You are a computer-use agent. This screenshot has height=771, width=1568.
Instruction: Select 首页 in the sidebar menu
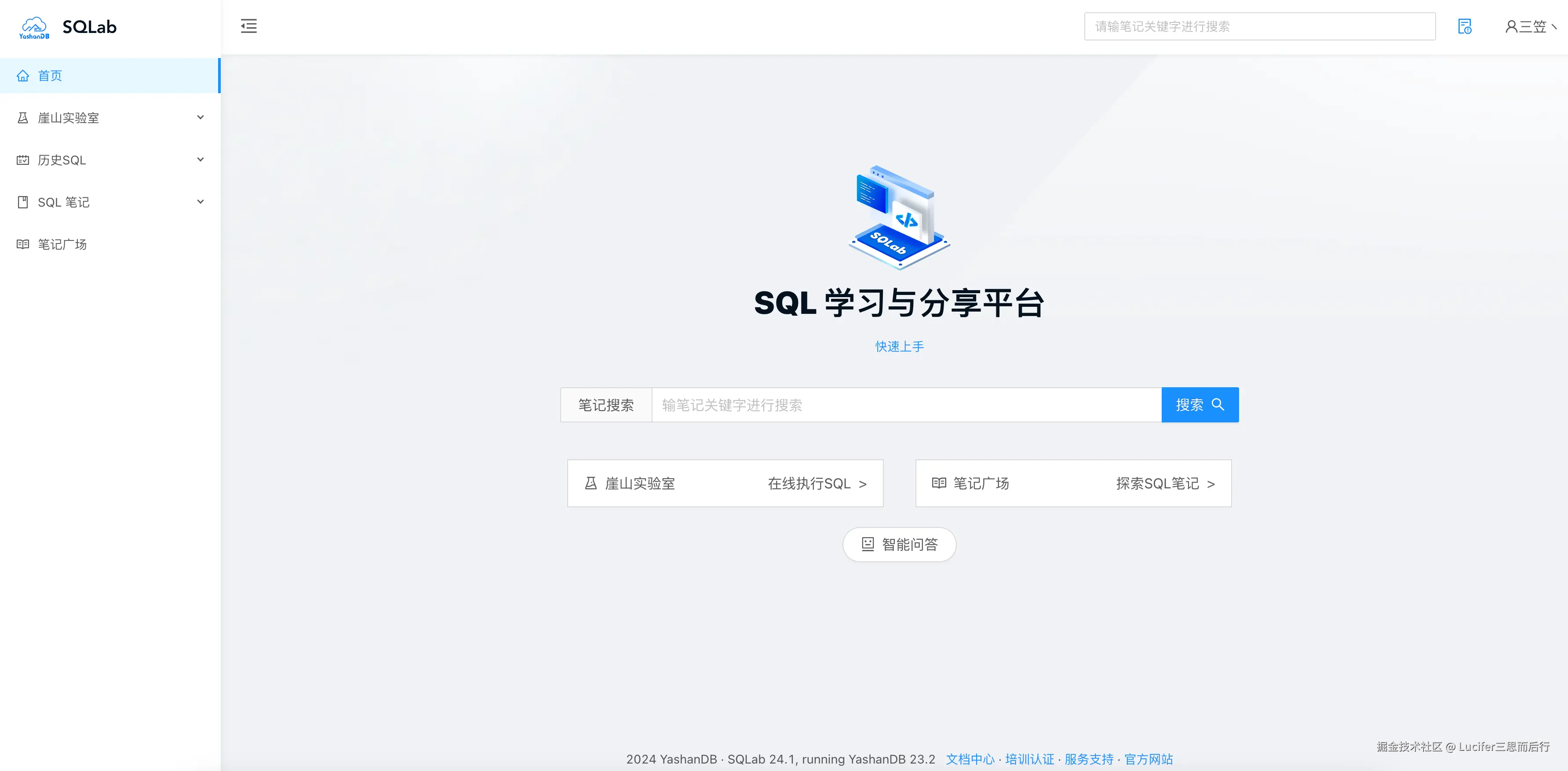(x=50, y=76)
